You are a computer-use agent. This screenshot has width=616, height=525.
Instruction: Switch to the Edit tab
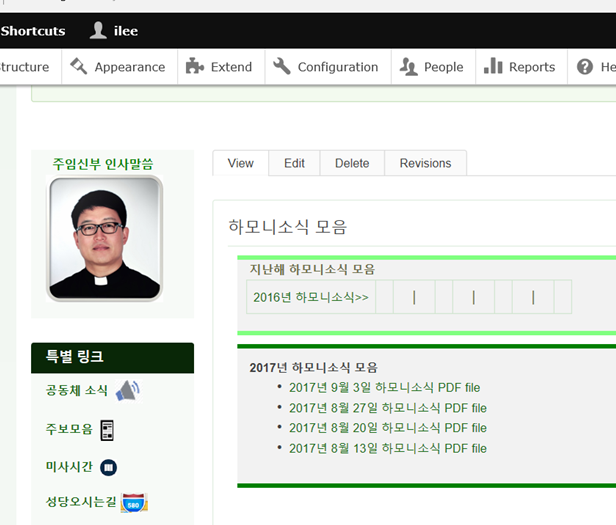click(x=294, y=163)
